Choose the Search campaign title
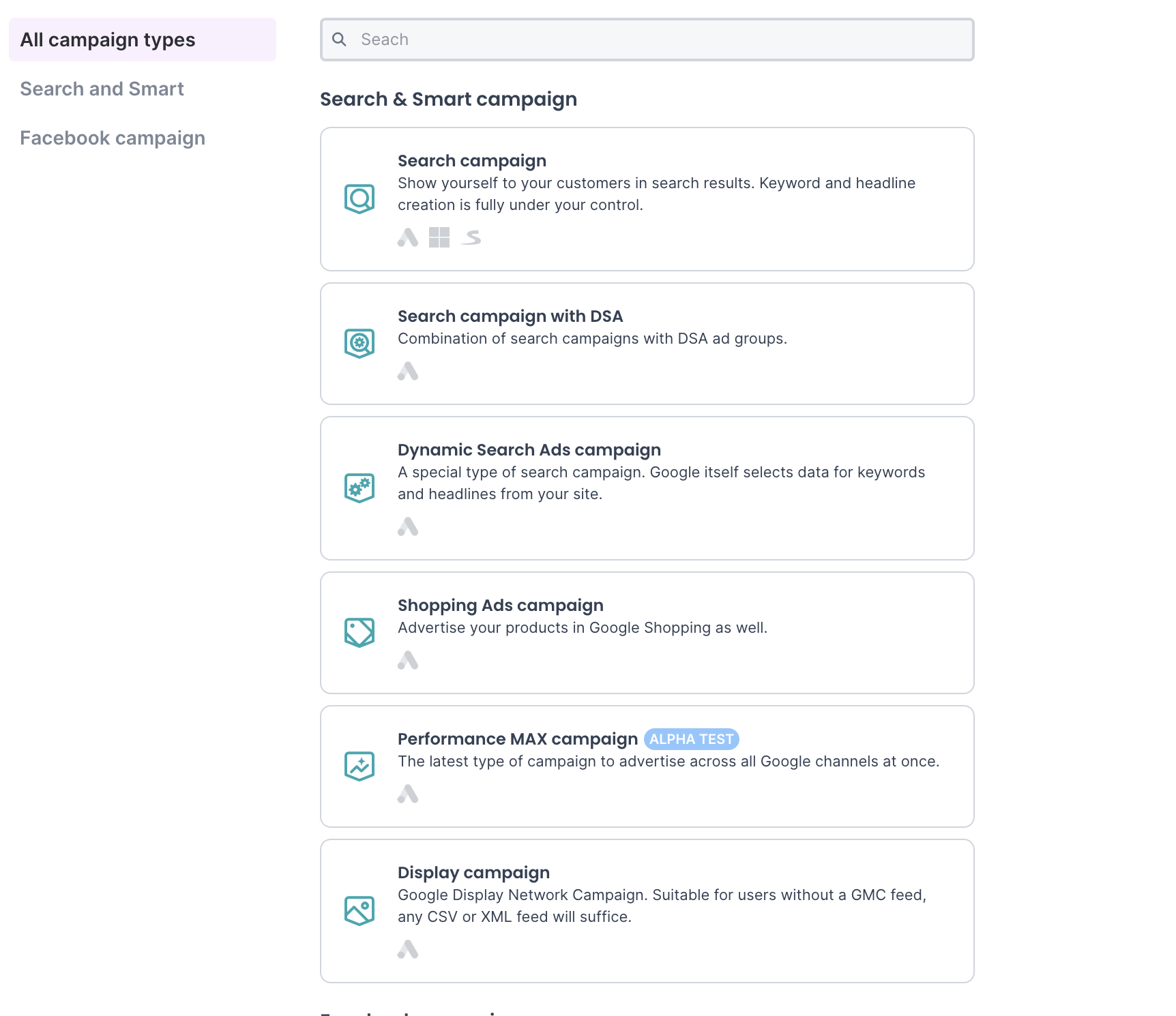 click(472, 161)
